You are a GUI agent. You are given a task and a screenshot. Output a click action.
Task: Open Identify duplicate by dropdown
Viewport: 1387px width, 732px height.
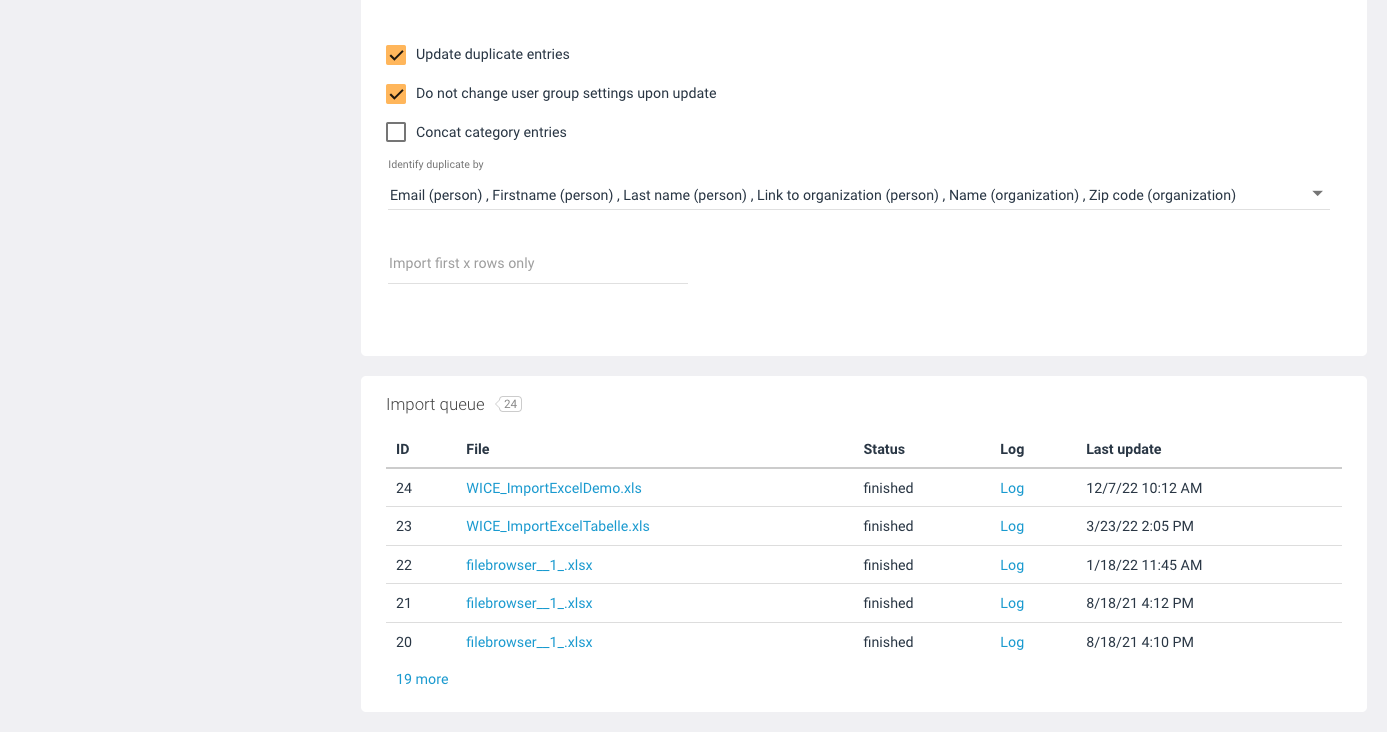coord(858,195)
